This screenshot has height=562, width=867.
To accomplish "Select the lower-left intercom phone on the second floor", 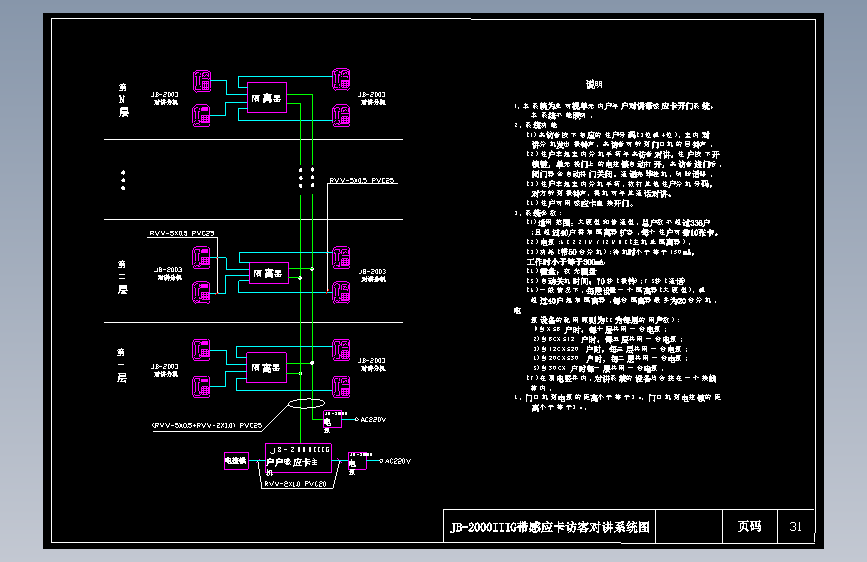I will point(201,293).
